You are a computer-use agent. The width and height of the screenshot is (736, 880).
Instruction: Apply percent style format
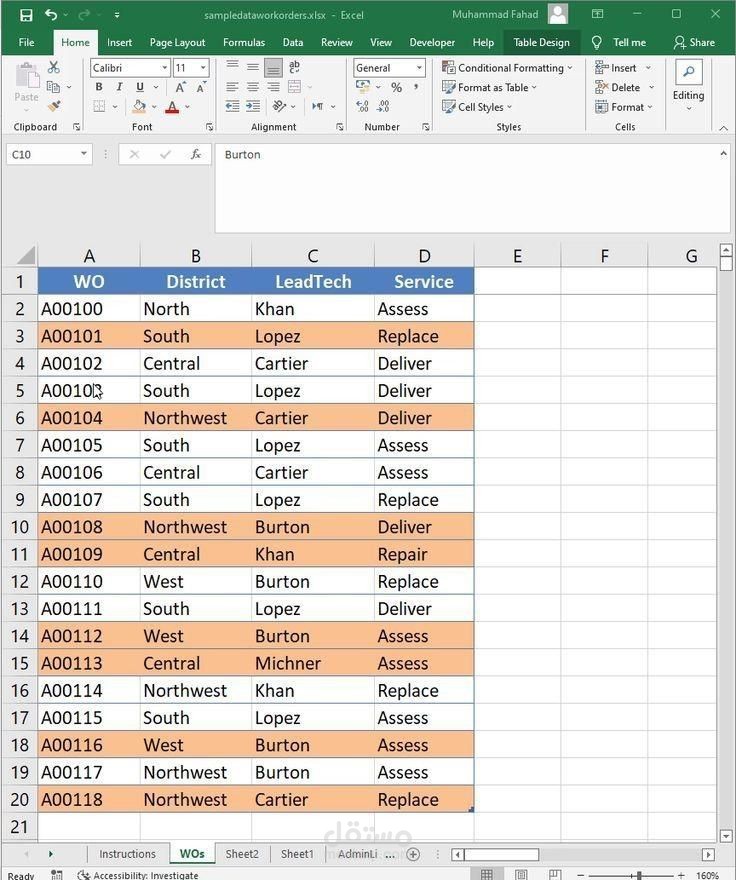pyautogui.click(x=396, y=88)
